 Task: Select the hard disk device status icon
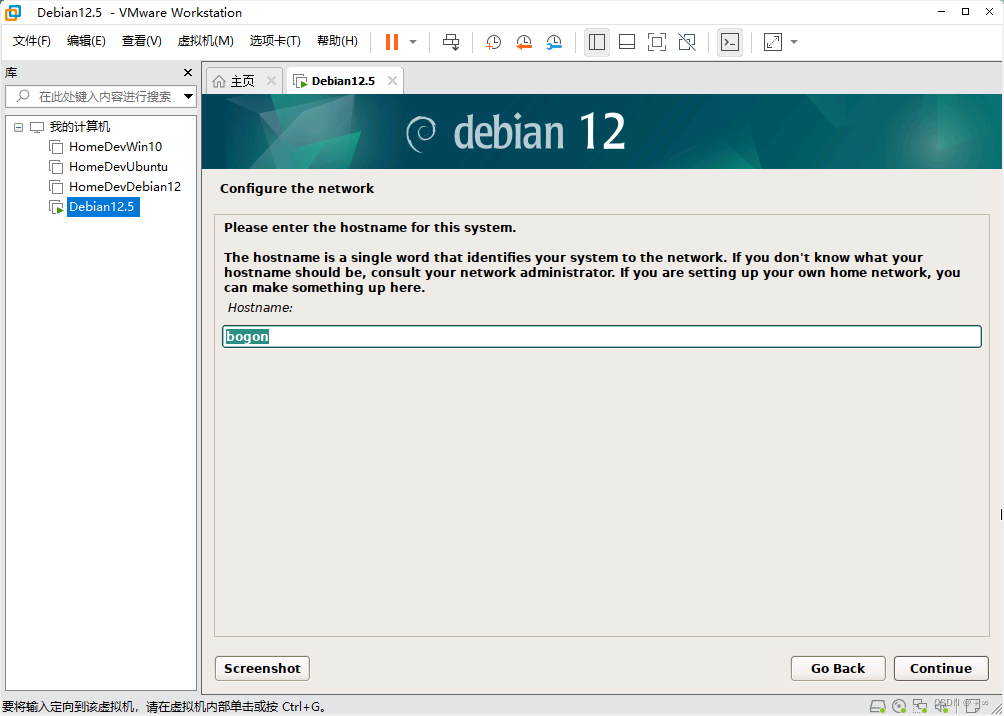pyautogui.click(x=877, y=705)
